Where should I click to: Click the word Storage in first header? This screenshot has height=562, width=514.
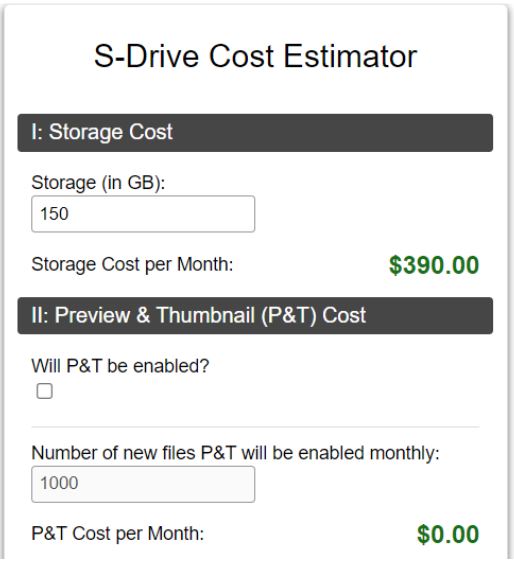pos(87,132)
